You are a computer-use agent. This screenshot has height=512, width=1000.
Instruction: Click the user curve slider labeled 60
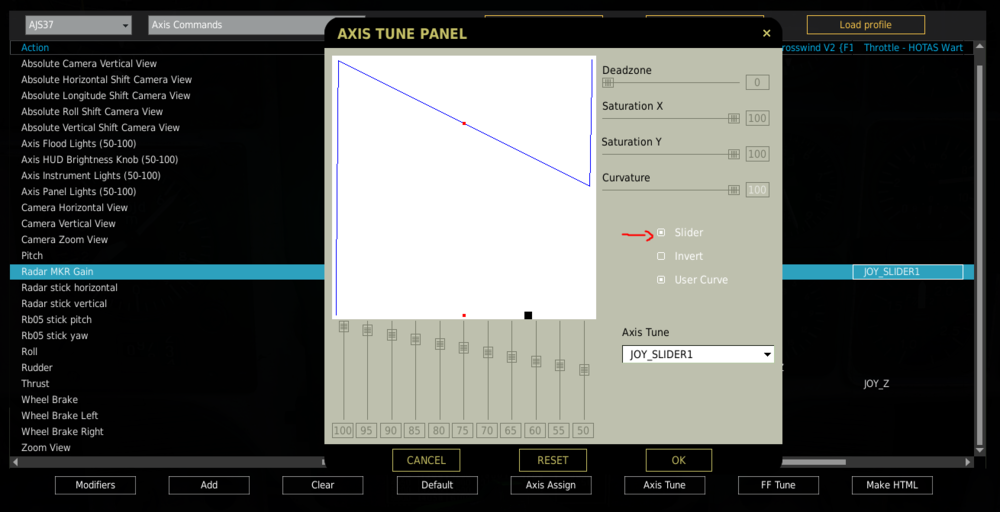click(536, 361)
